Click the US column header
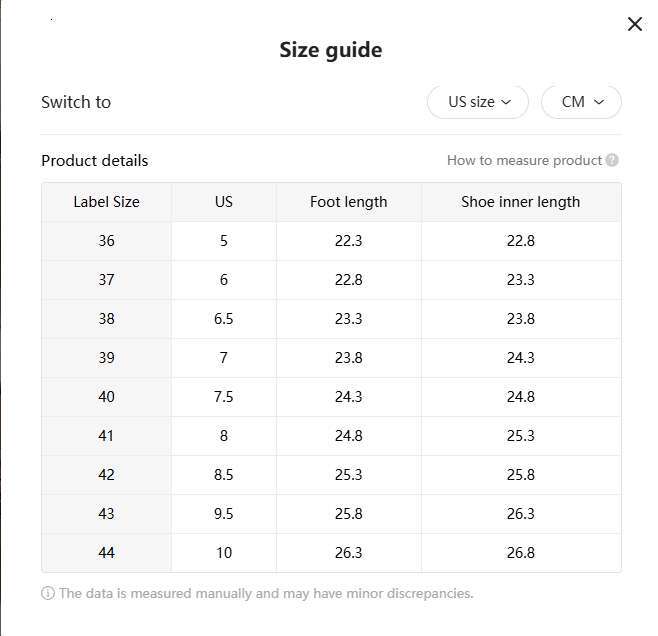The height and width of the screenshot is (636, 658). tap(224, 202)
